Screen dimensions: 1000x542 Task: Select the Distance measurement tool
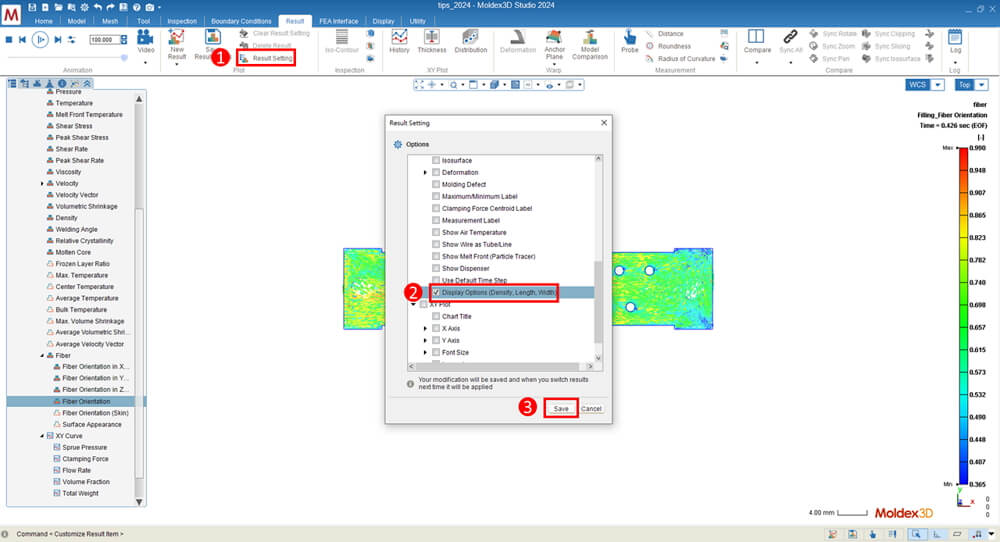tap(665, 34)
